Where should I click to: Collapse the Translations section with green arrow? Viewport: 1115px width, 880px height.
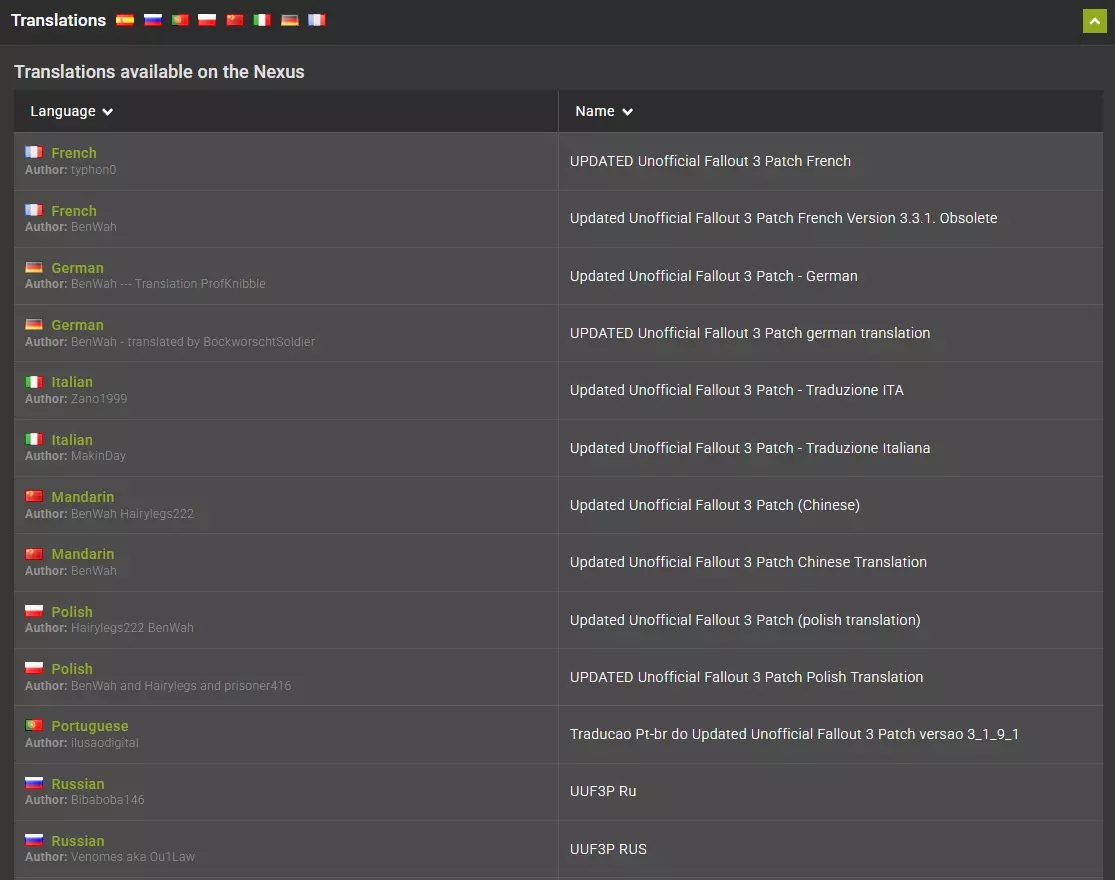(x=1094, y=21)
